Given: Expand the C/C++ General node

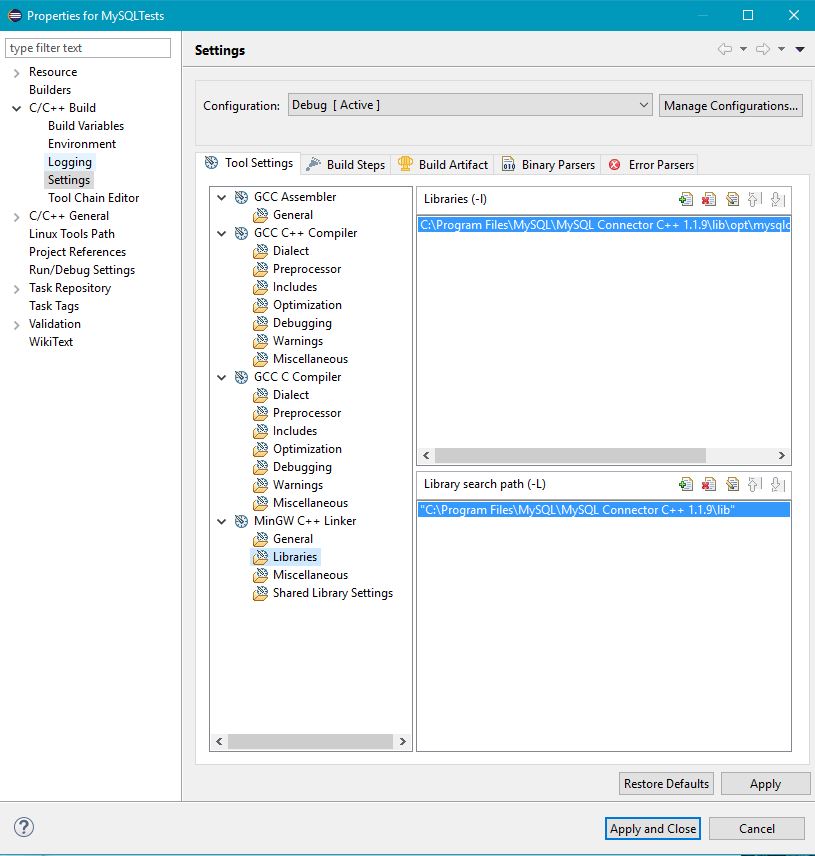Looking at the screenshot, I should (16, 217).
